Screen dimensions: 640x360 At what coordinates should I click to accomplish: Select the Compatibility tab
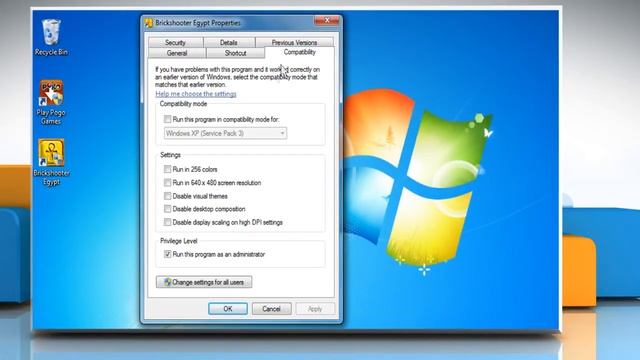299,52
